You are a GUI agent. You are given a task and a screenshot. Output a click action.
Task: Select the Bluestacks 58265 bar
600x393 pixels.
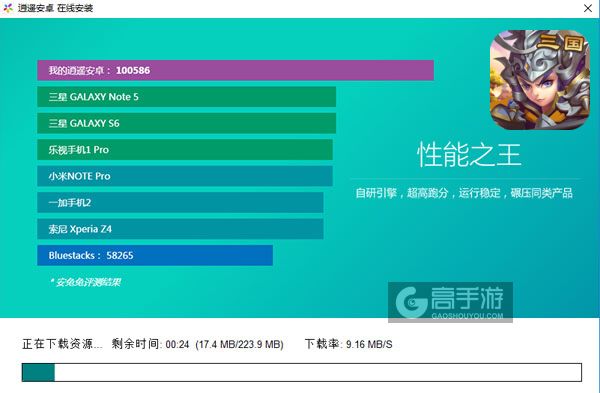click(x=155, y=255)
